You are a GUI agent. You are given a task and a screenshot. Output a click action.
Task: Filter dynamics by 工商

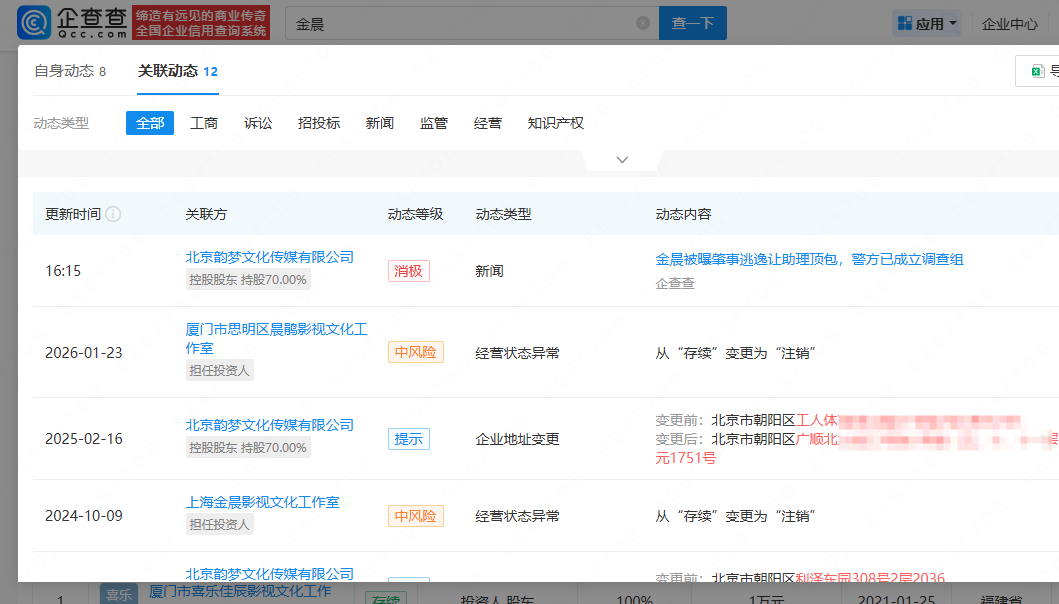pyautogui.click(x=204, y=123)
